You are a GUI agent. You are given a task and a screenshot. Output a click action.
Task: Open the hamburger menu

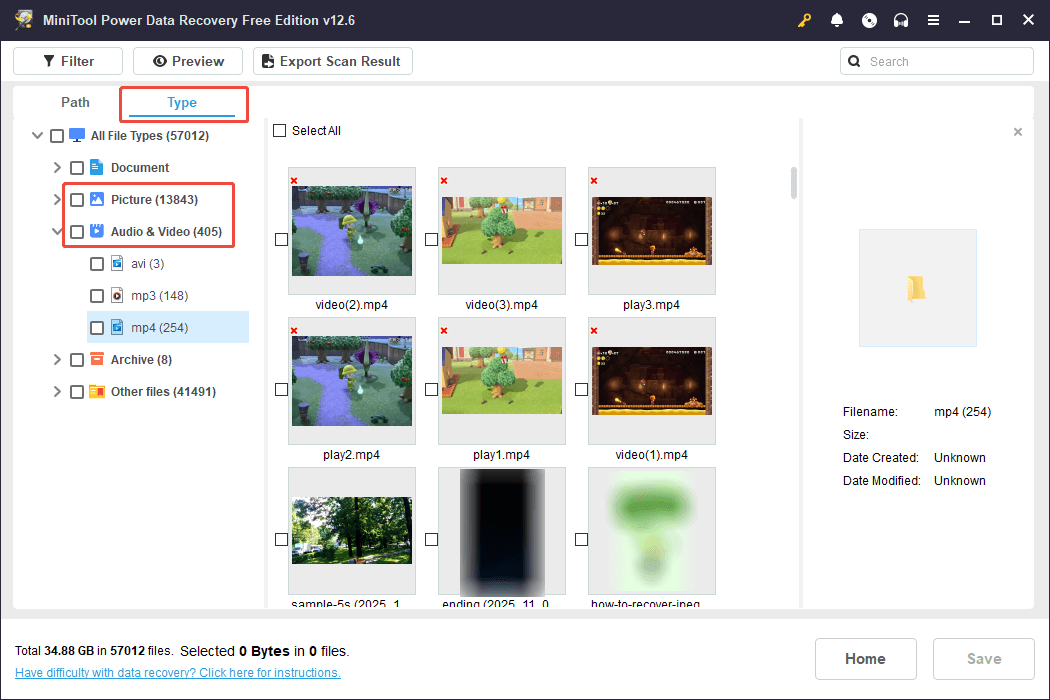pyautogui.click(x=933, y=19)
